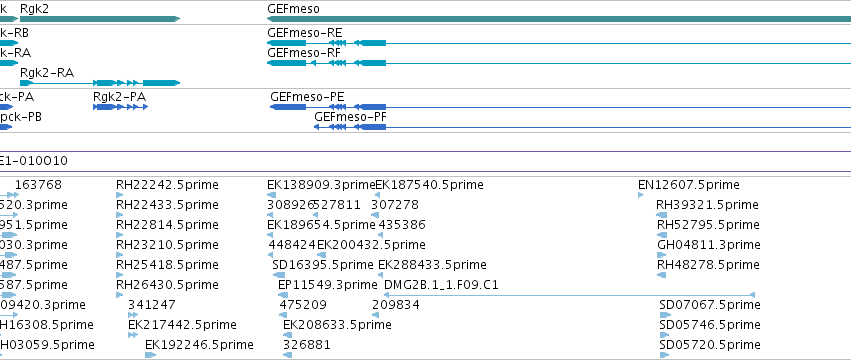Click the teal Rgk2 gene arrow bar
This screenshot has width=851, height=360.
[100, 19]
